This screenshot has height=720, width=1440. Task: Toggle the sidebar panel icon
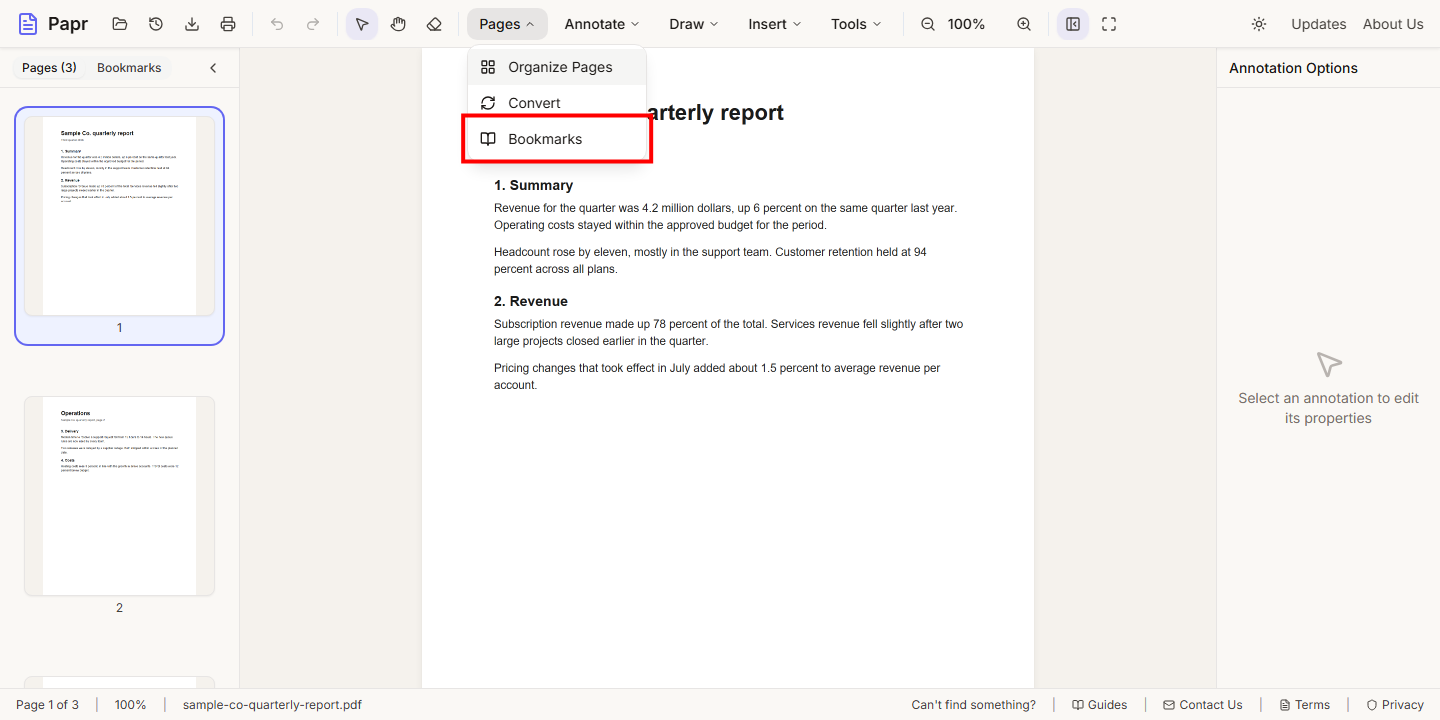[x=1073, y=24]
